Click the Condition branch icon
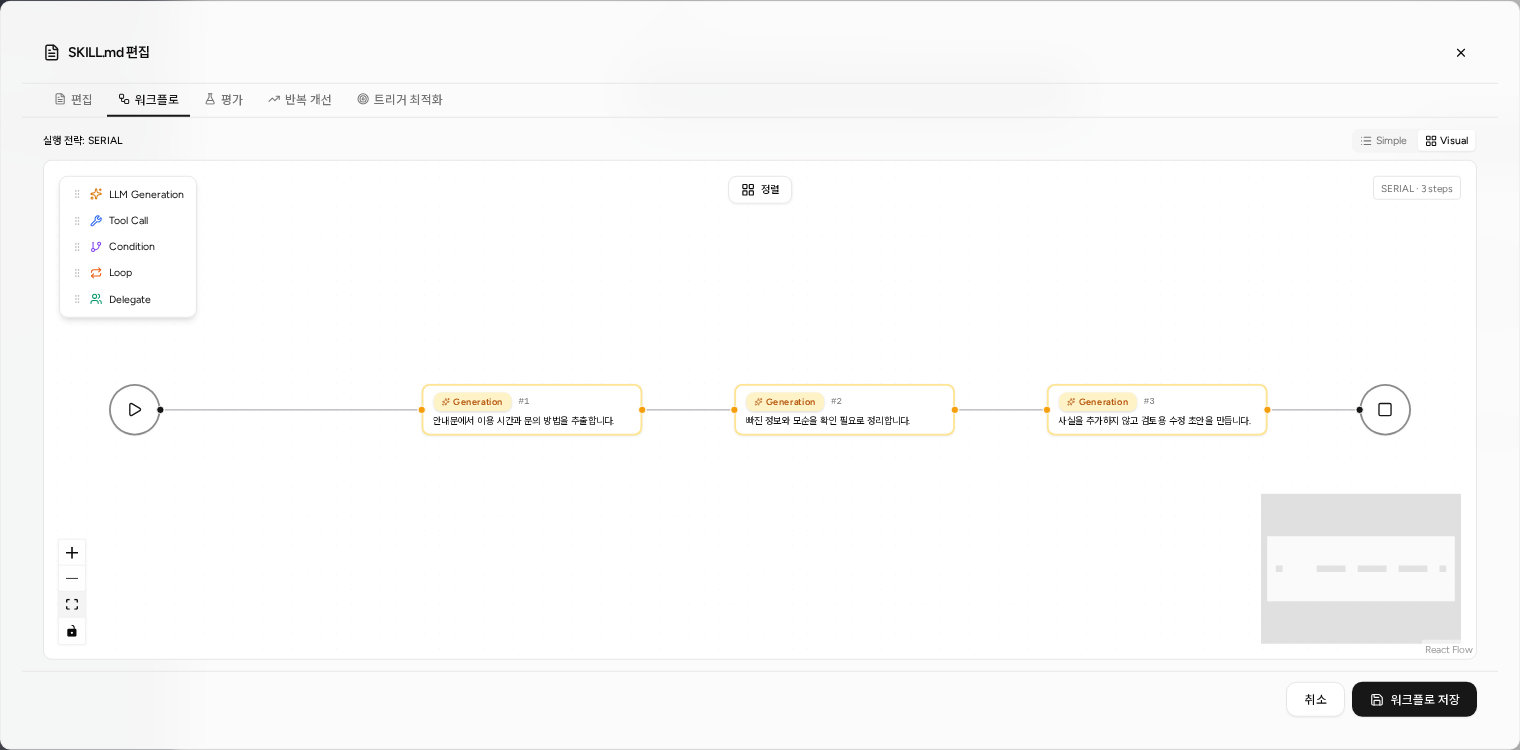Viewport: 1520px width, 750px height. (96, 246)
